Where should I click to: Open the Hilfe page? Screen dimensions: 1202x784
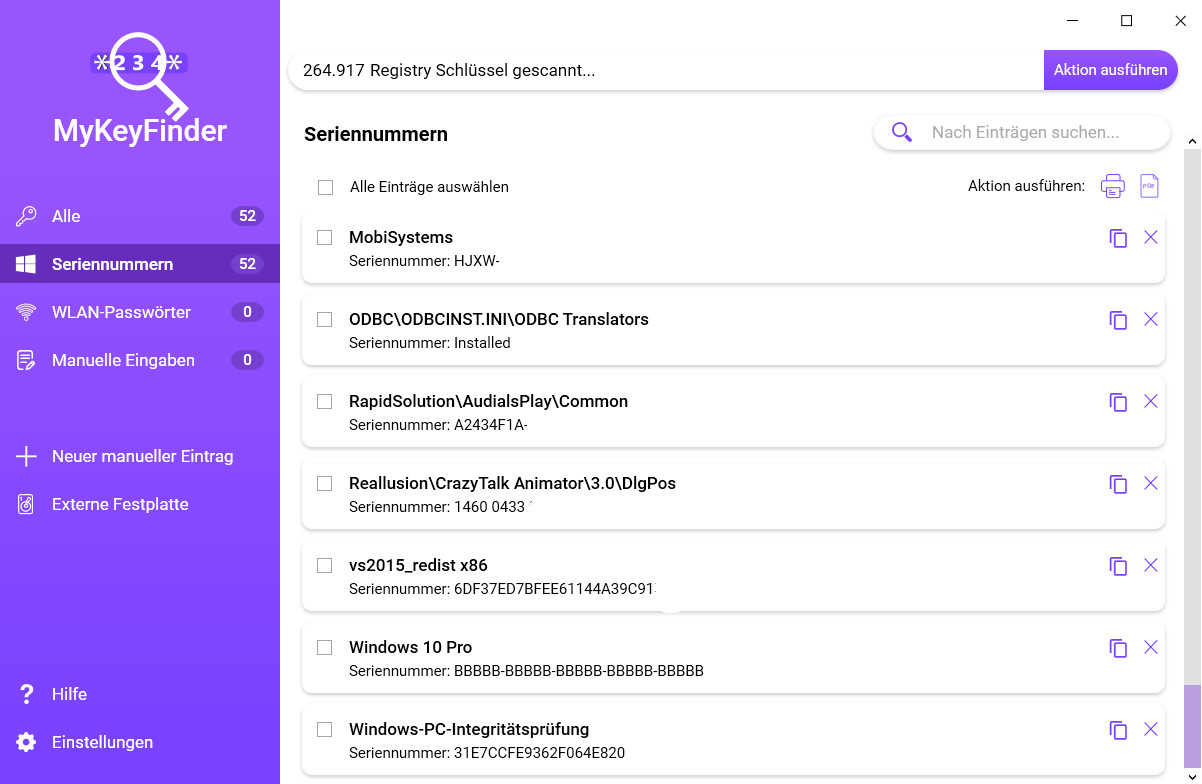[140, 694]
